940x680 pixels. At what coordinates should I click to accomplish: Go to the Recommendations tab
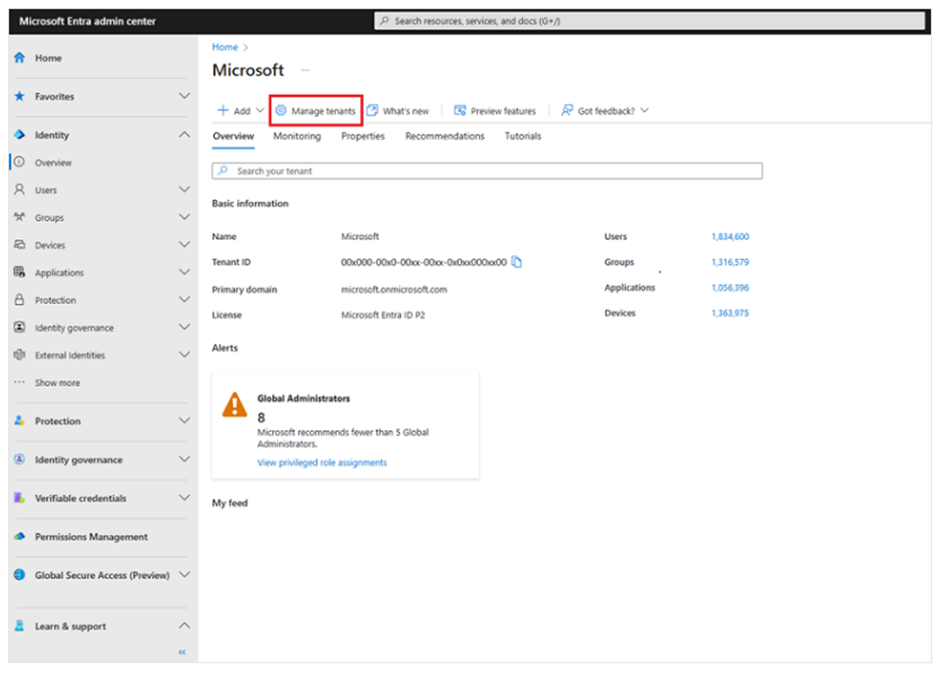point(445,136)
